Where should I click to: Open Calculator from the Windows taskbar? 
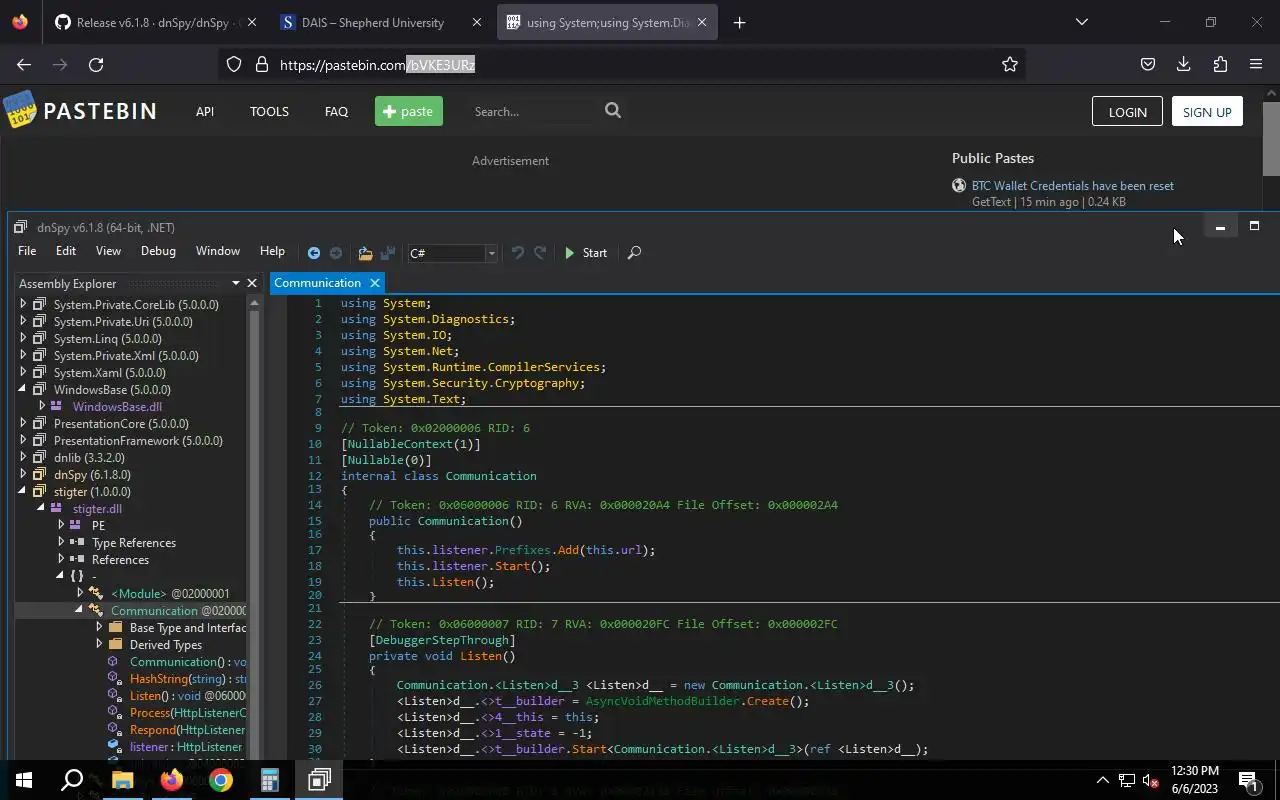[x=270, y=780]
